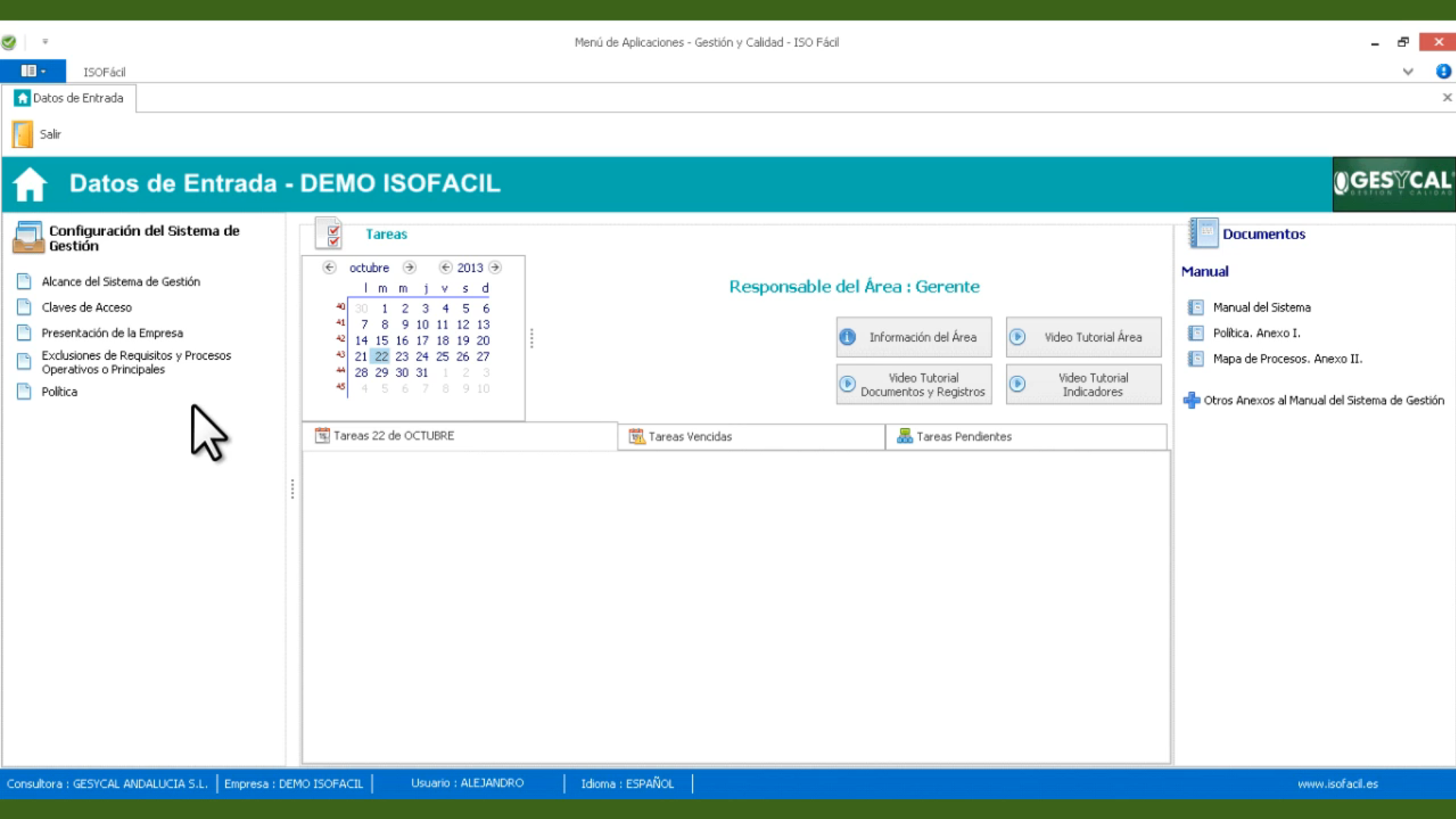
Task: Click the home icon on Datos de Entrada tab
Action: 22,98
